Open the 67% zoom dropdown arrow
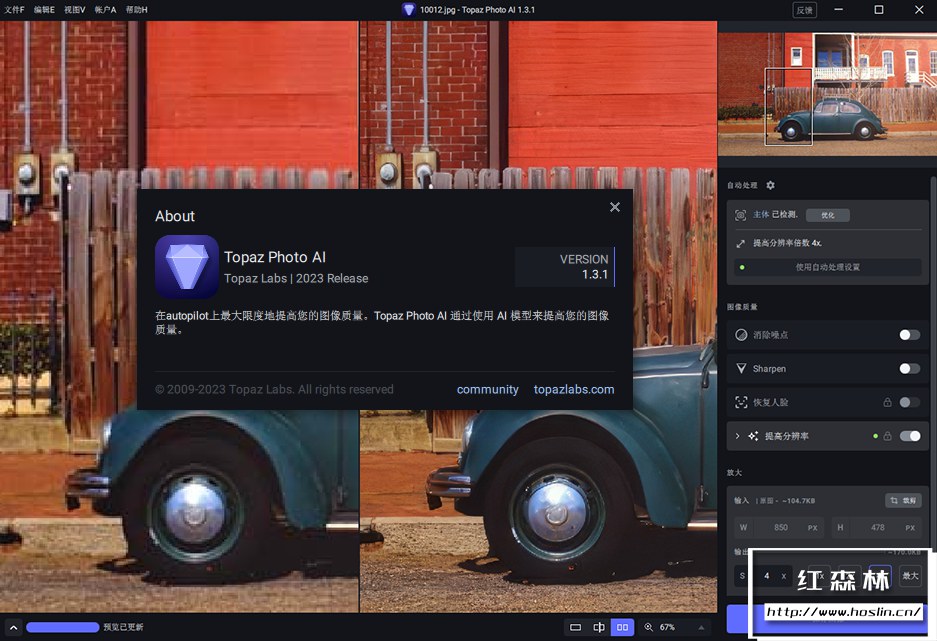Image resolution: width=937 pixels, height=641 pixels. 701,627
